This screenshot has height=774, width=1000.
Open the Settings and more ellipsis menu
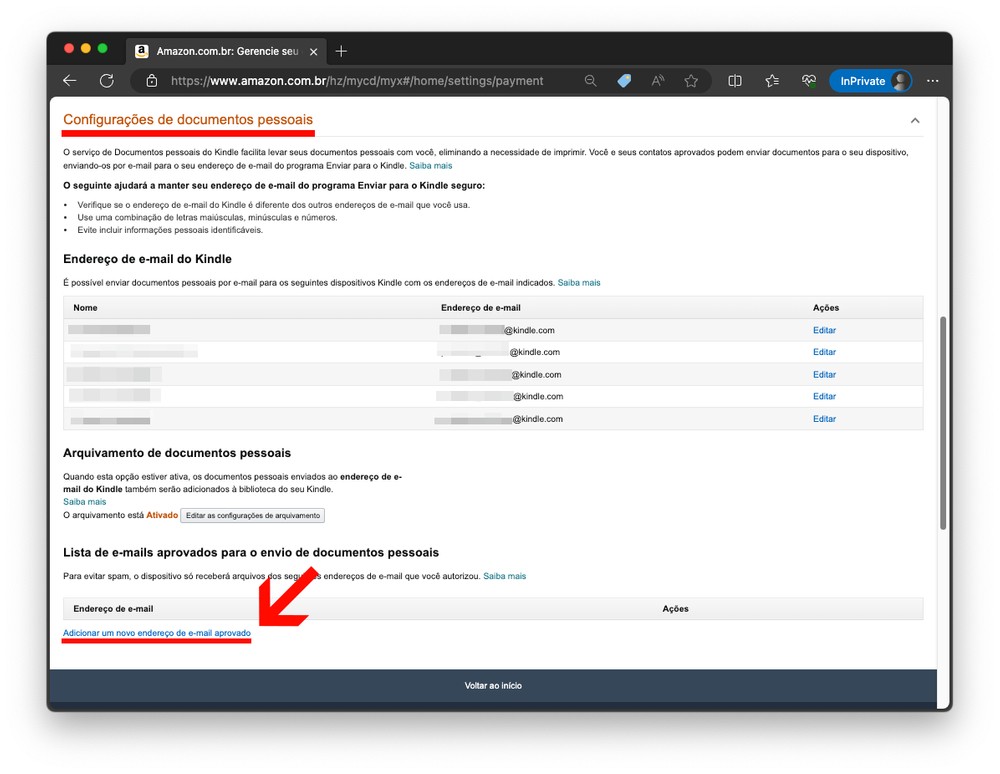pyautogui.click(x=932, y=81)
